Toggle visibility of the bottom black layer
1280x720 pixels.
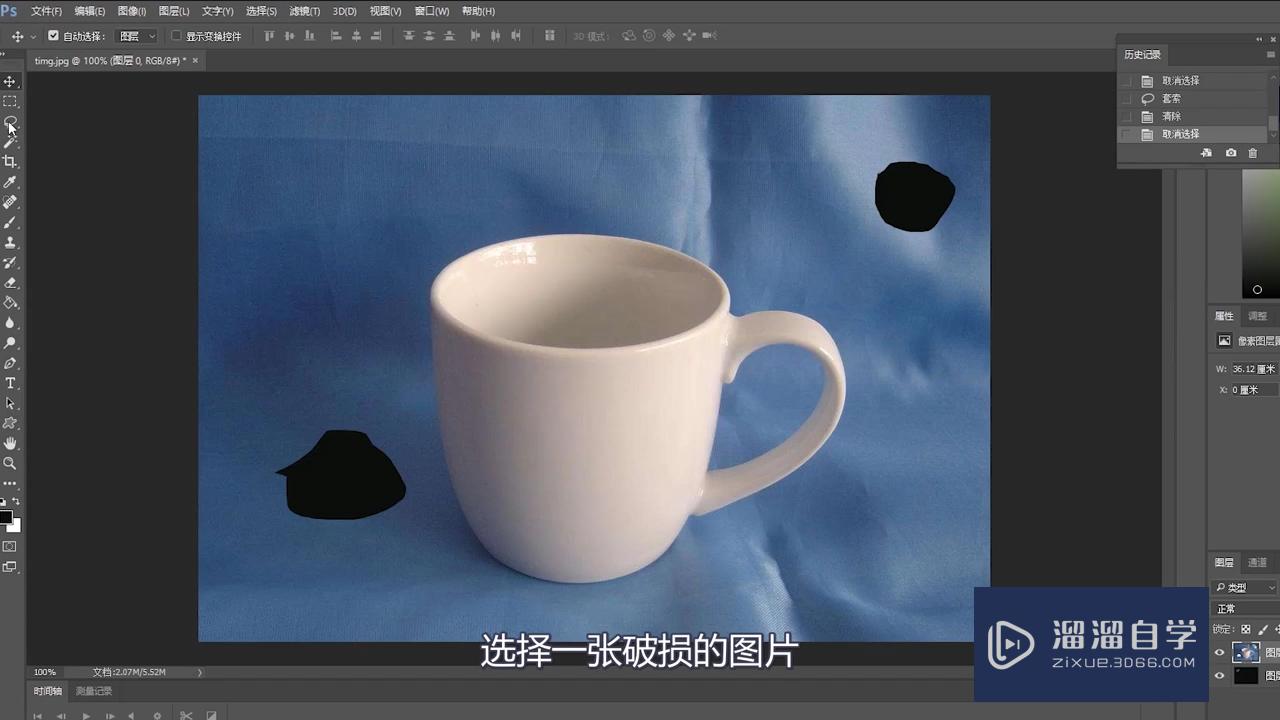tap(1219, 676)
